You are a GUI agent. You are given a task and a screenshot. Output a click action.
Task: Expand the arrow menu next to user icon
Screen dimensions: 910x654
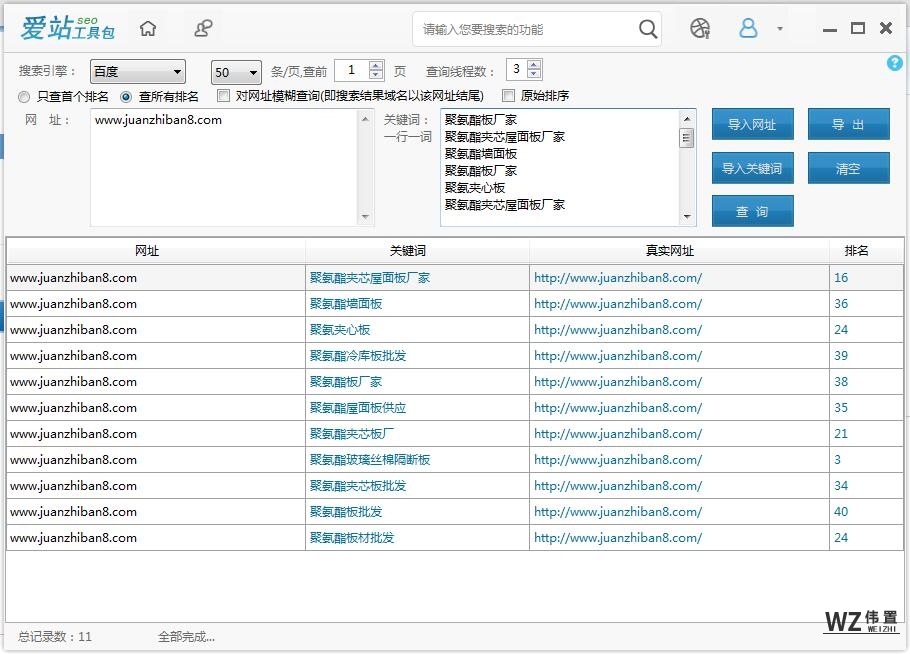[780, 29]
